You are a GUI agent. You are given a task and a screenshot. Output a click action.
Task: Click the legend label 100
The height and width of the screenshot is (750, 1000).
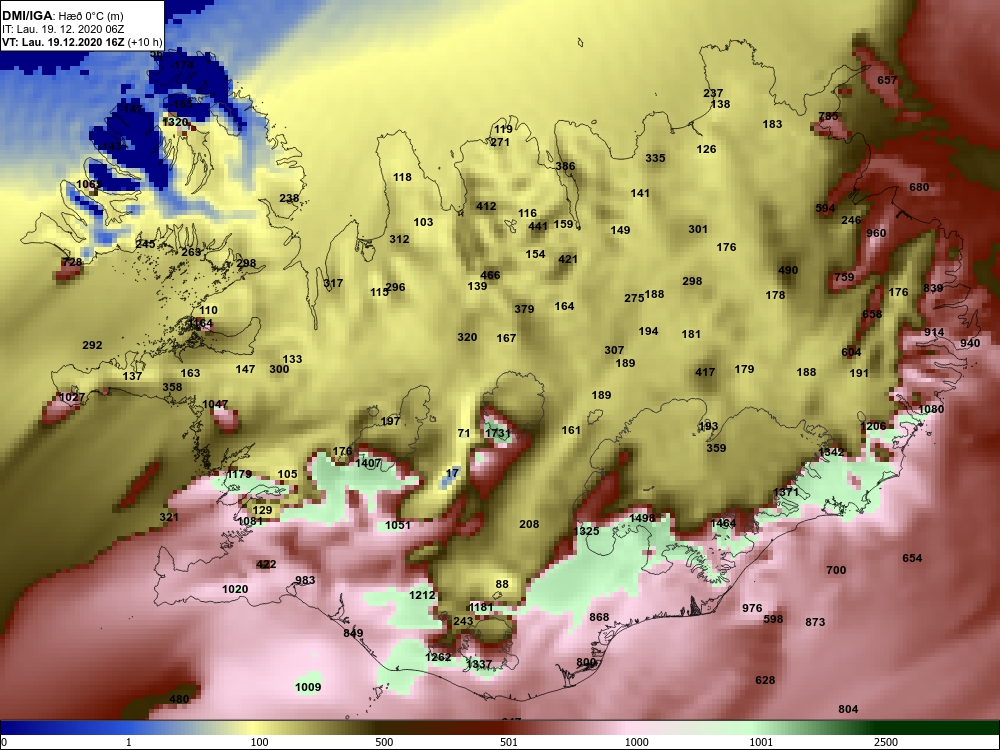click(x=259, y=742)
